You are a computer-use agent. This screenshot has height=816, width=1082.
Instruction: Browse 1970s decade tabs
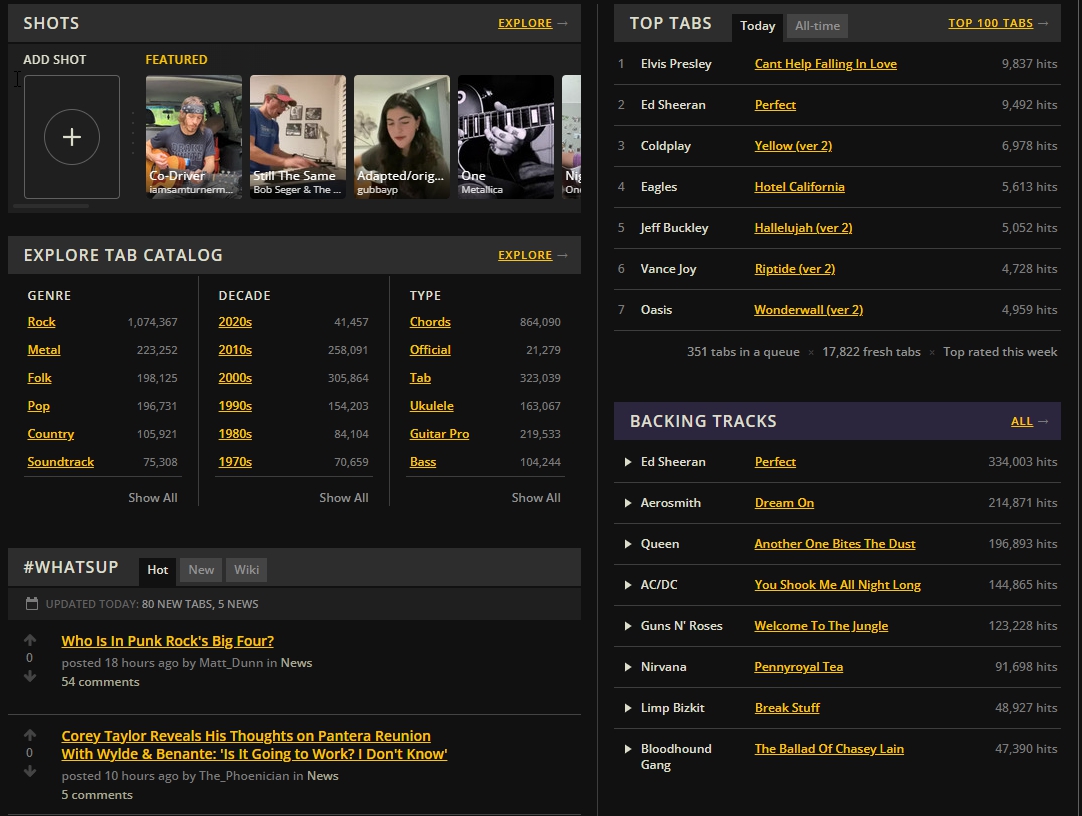(x=235, y=461)
